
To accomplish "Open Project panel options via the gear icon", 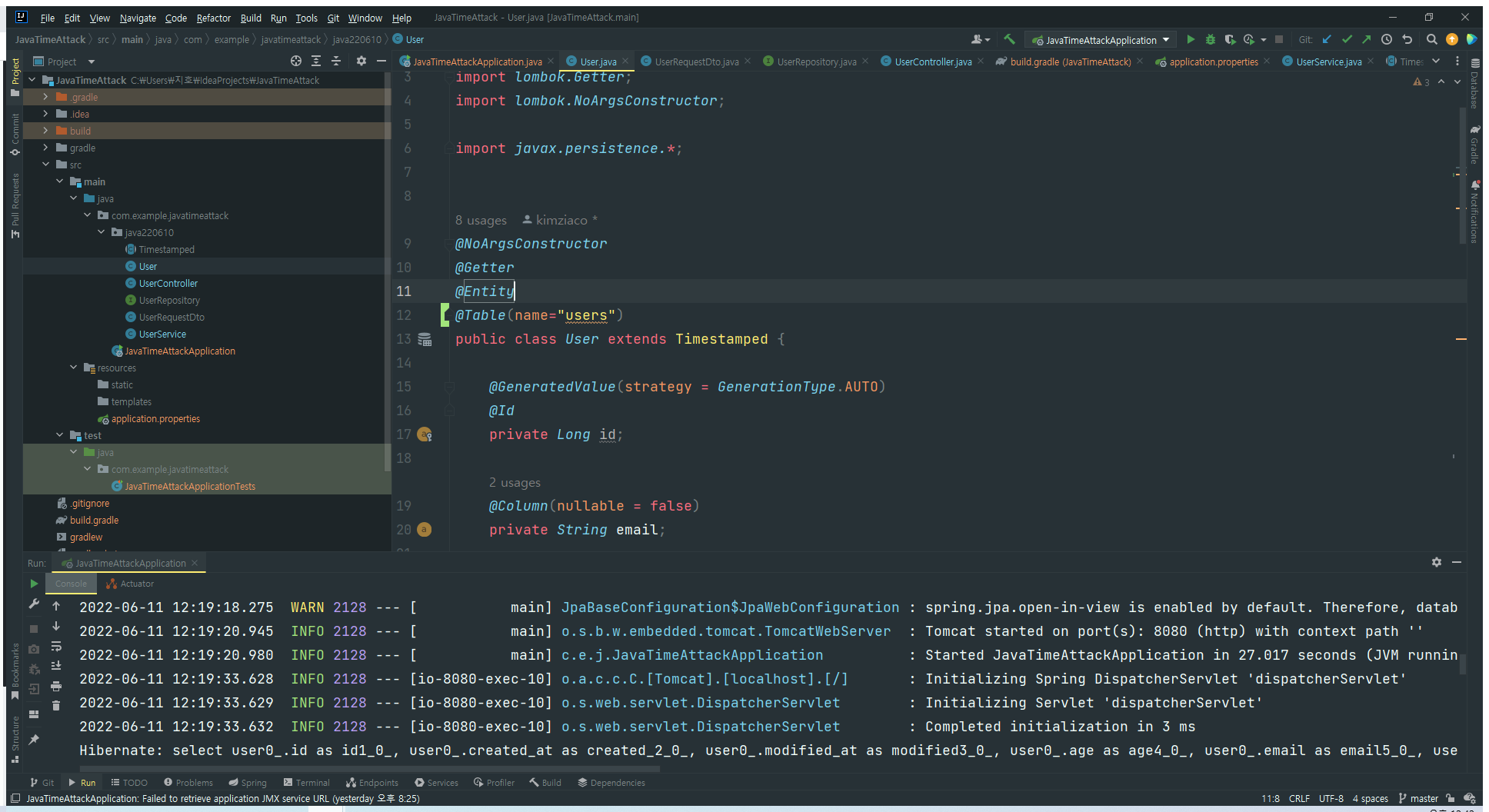I will tap(361, 61).
